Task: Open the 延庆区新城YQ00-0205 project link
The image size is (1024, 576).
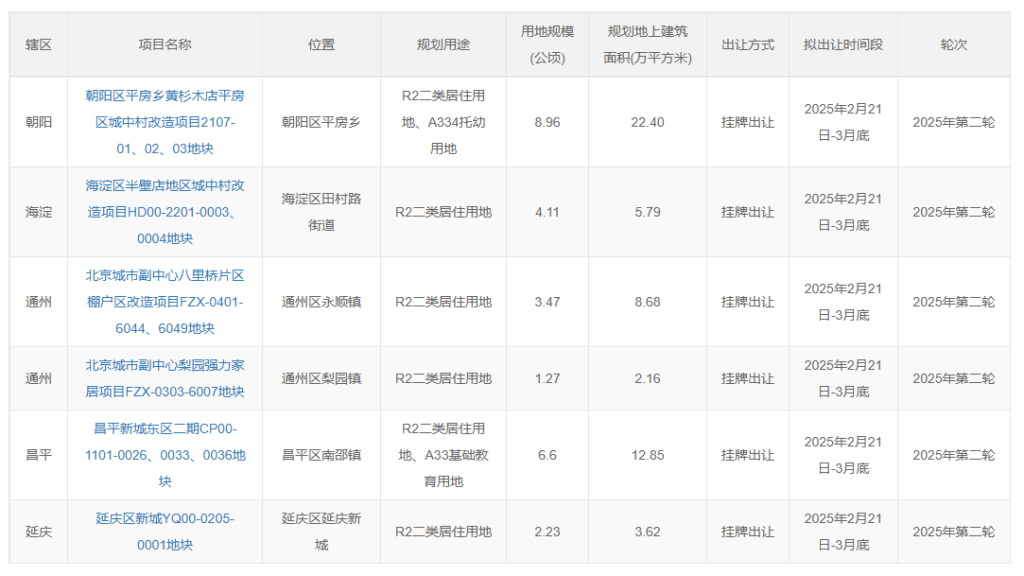Action: pyautogui.click(x=165, y=532)
